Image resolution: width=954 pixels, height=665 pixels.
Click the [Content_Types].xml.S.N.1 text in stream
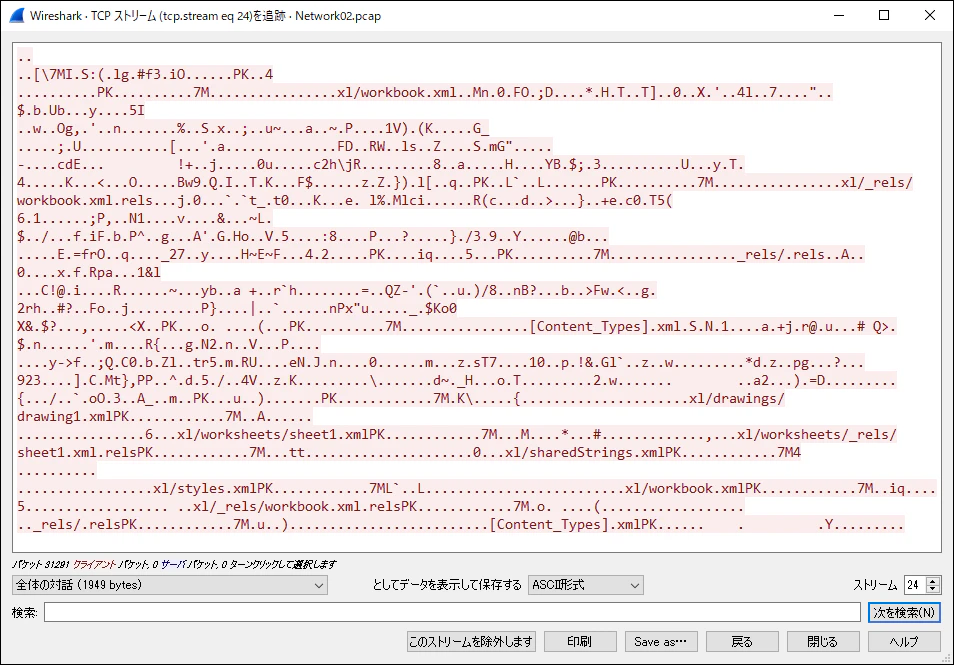[x=629, y=327]
